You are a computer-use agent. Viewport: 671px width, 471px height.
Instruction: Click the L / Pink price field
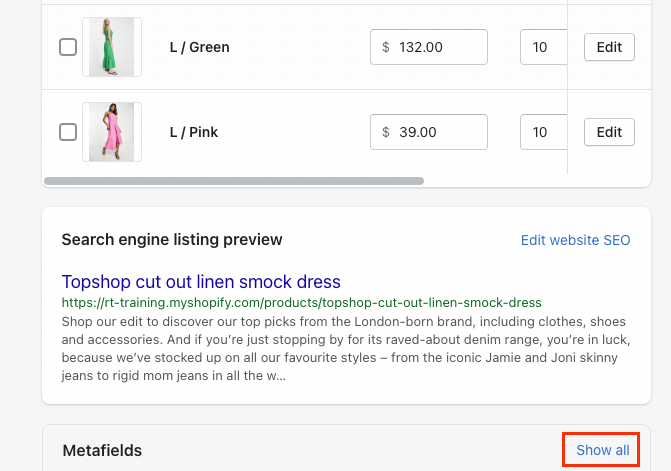[429, 132]
